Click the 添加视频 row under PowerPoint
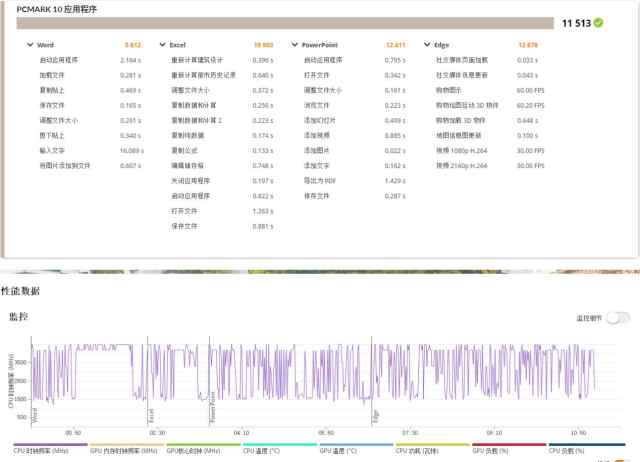The height and width of the screenshot is (462, 640). tap(355, 135)
